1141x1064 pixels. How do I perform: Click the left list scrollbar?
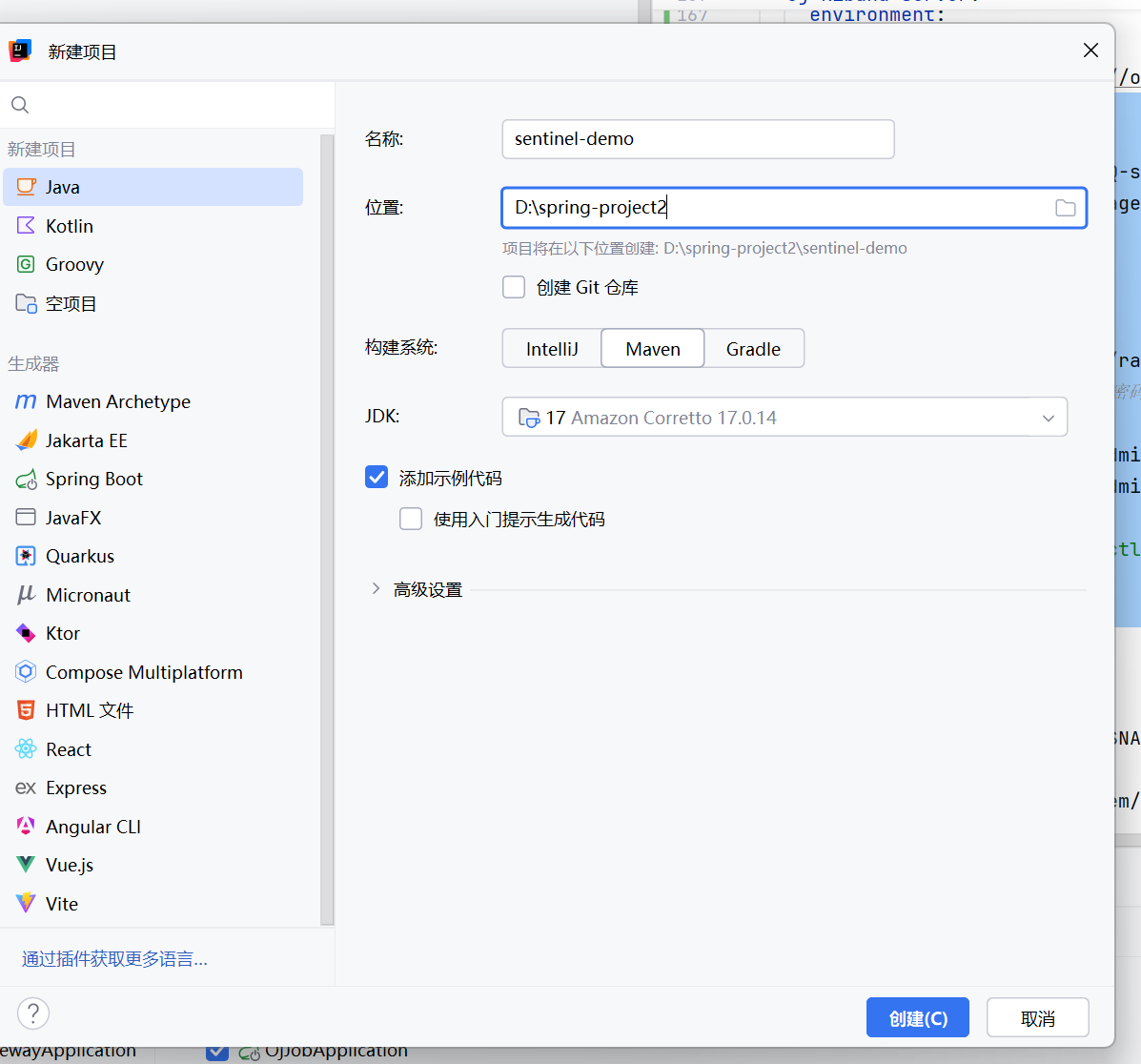click(327, 530)
